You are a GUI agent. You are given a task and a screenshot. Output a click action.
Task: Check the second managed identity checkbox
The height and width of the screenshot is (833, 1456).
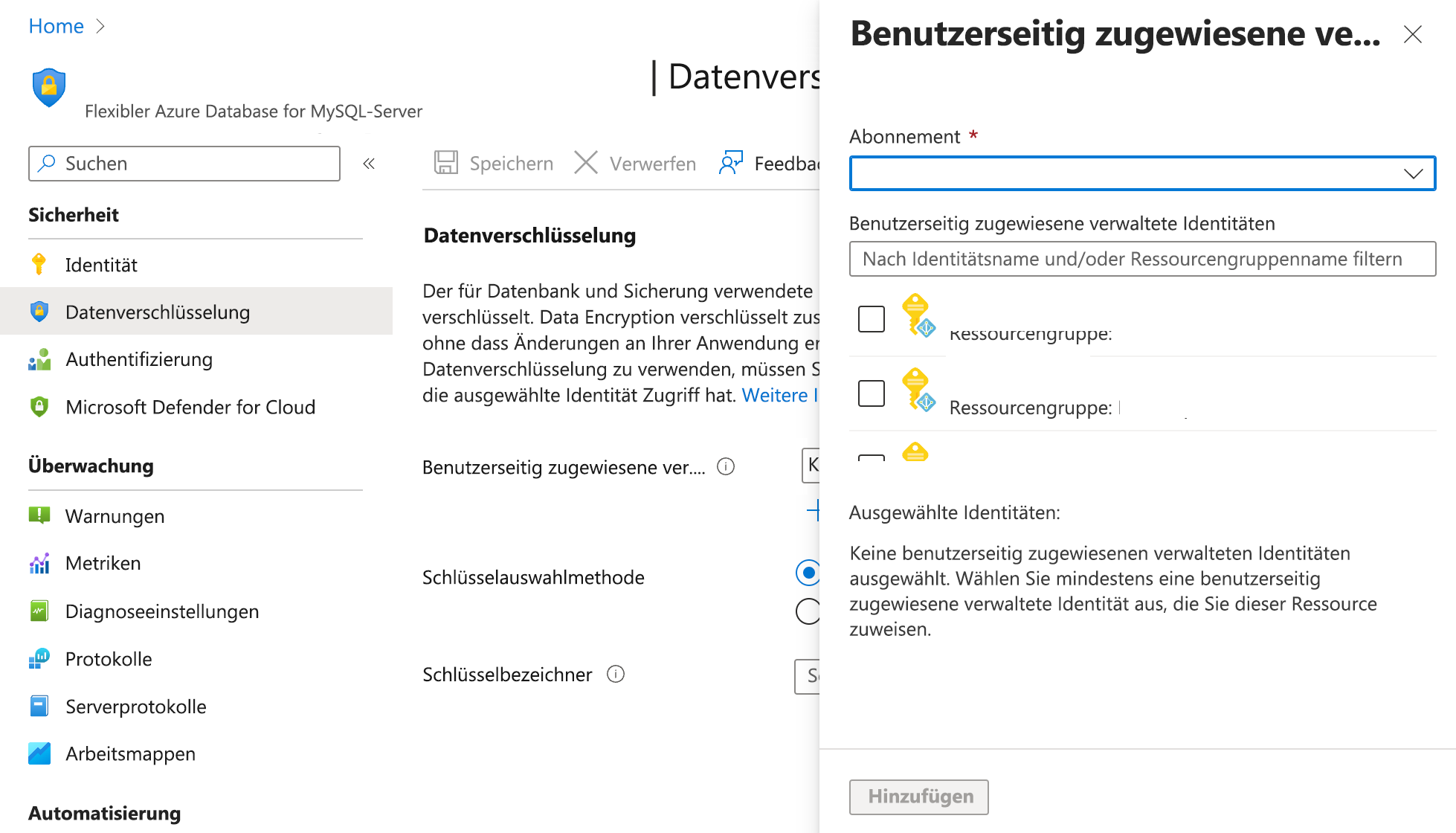(870, 393)
